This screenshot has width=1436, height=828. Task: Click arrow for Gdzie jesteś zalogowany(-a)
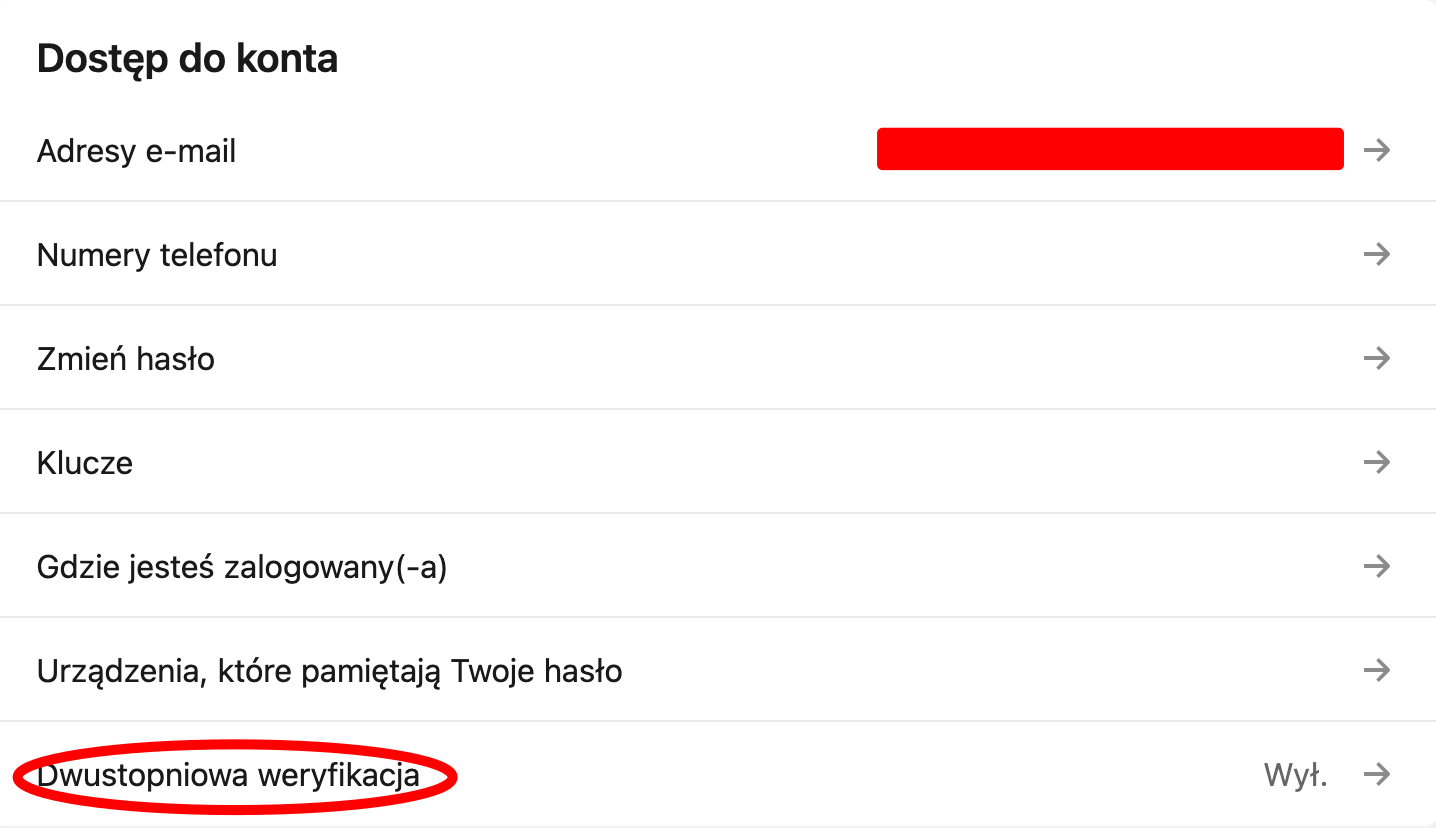coord(1377,567)
